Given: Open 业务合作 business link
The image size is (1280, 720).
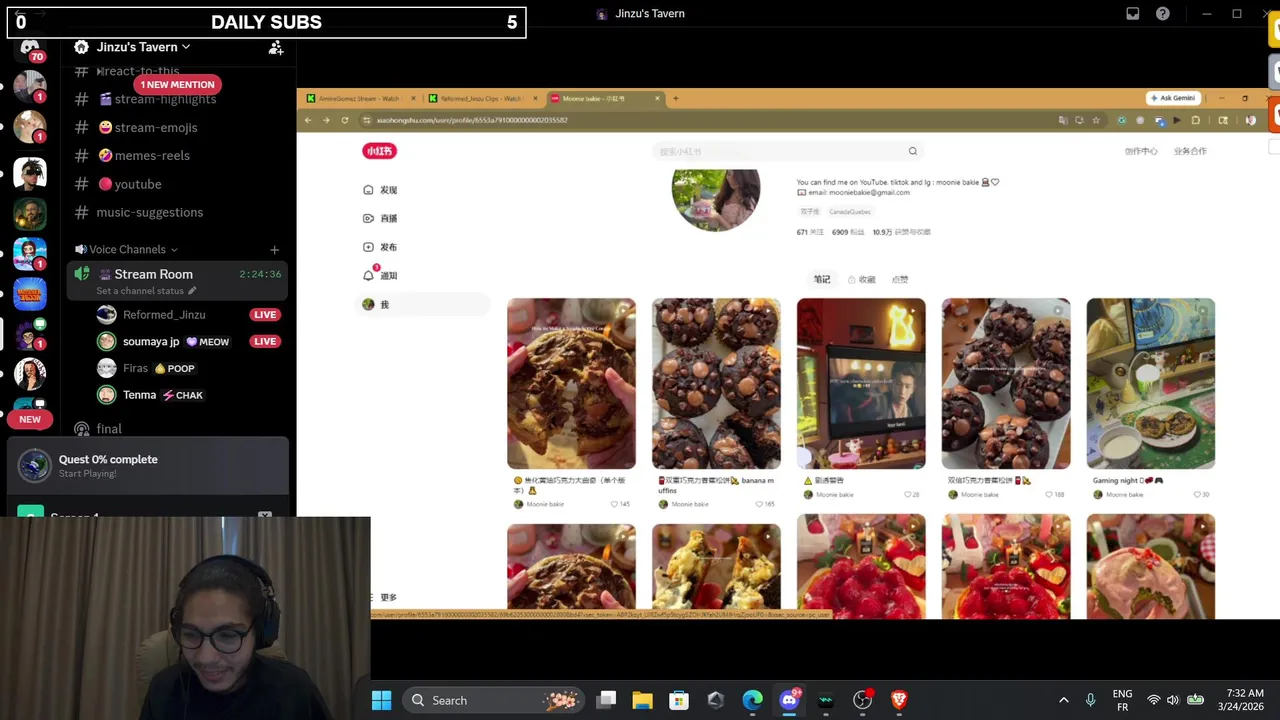Looking at the screenshot, I should coord(1190,151).
